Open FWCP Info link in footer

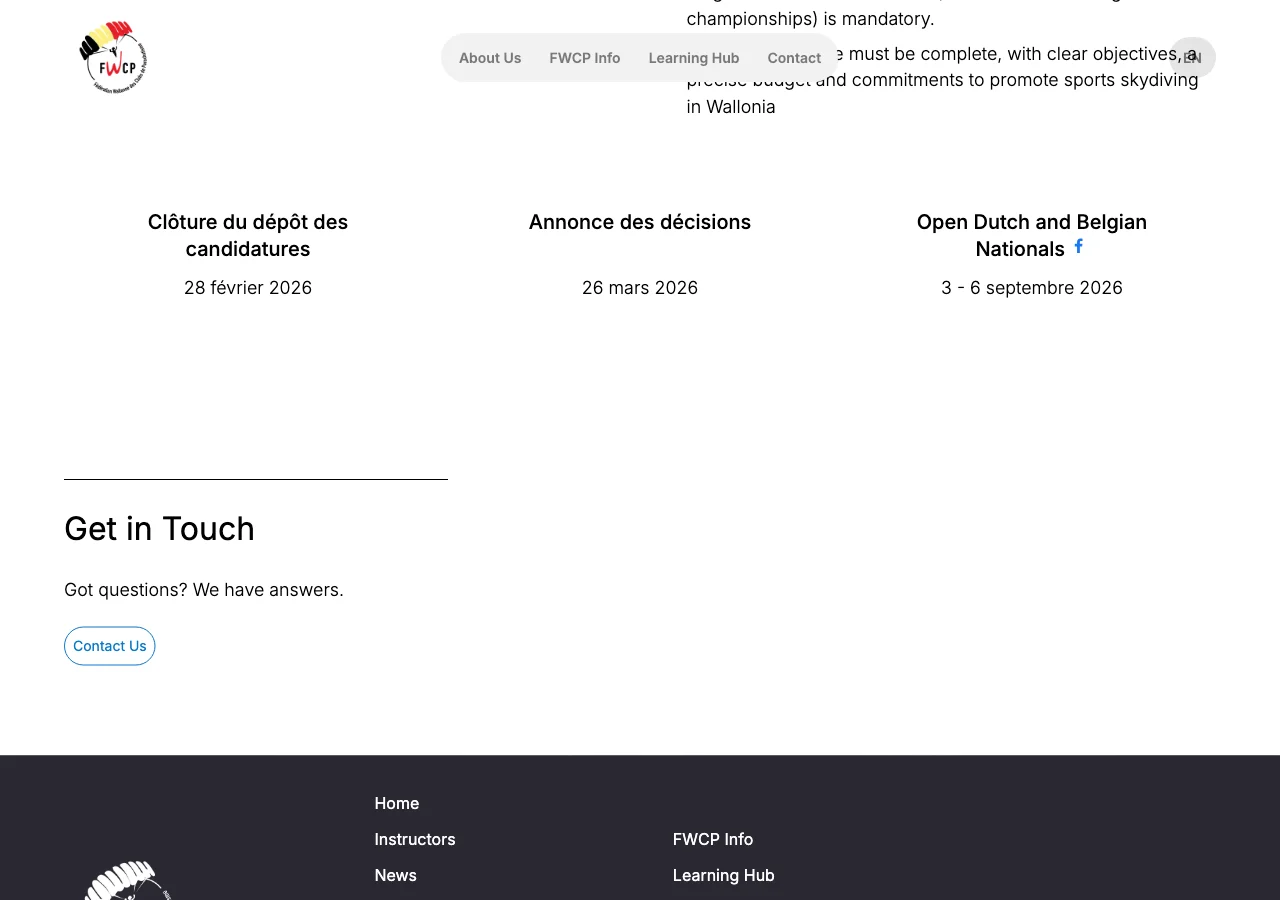coord(713,839)
